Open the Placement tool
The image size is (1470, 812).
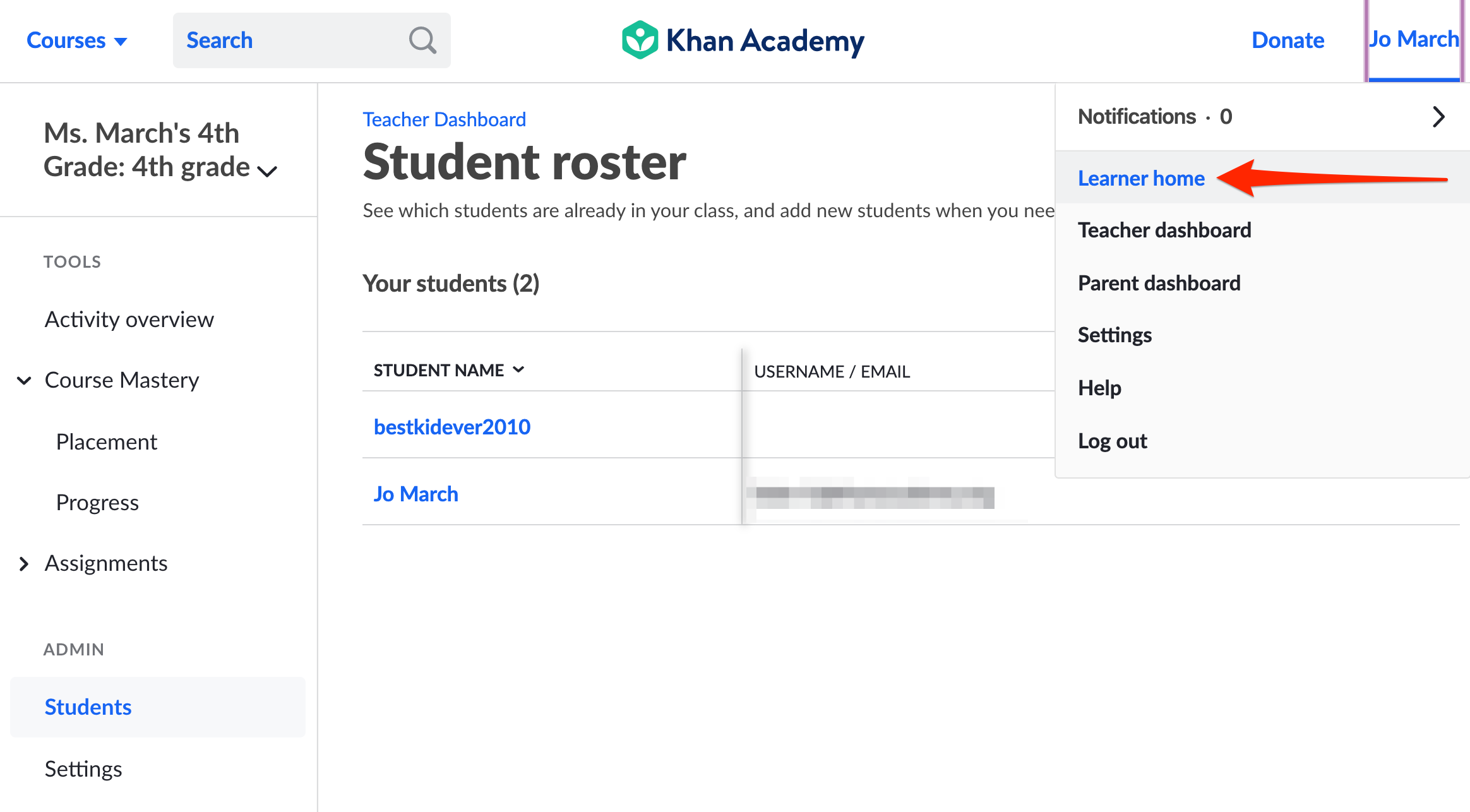106,441
